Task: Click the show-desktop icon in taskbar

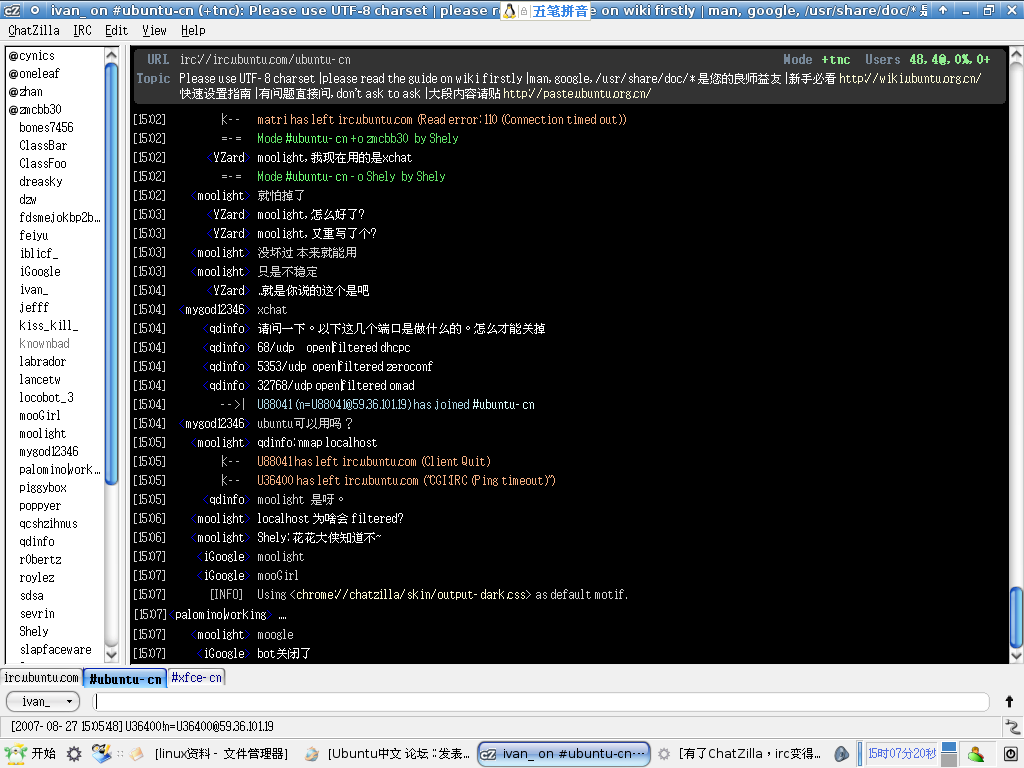Action: (101, 754)
